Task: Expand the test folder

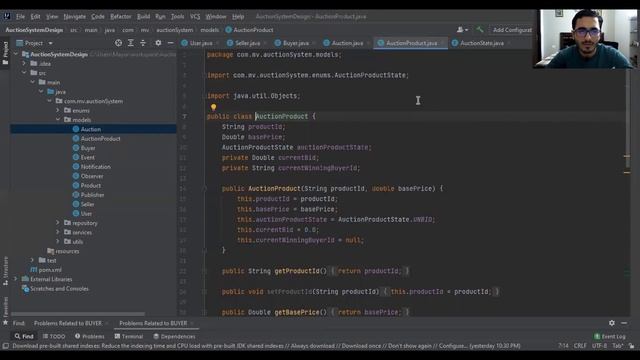Action: (x=33, y=260)
